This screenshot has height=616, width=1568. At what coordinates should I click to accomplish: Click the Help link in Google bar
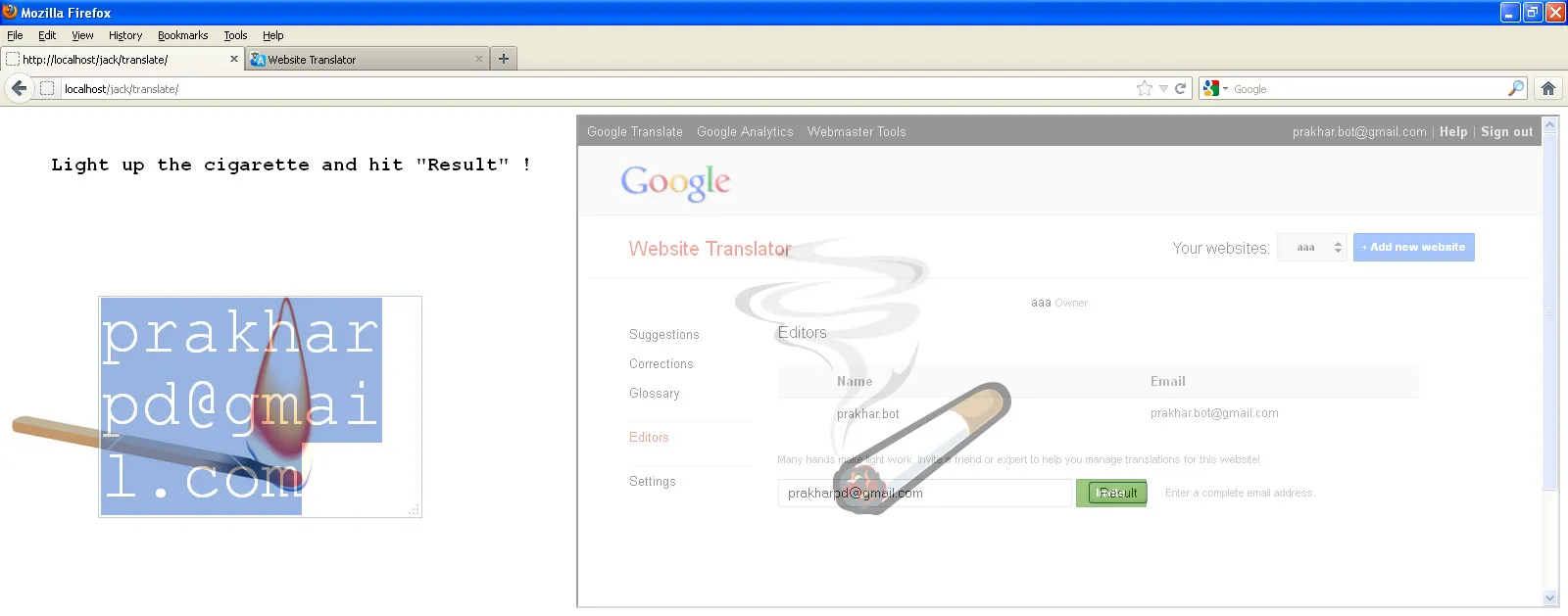pos(1453,131)
